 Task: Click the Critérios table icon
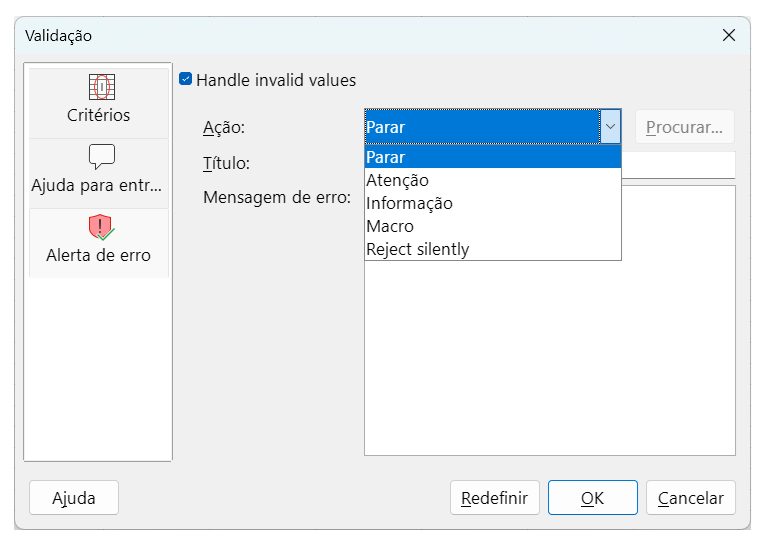click(x=99, y=87)
